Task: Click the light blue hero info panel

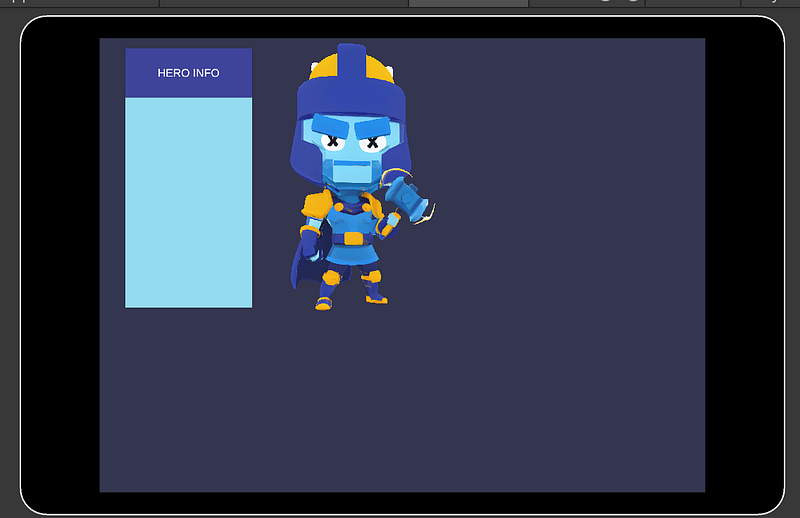Action: coord(188,203)
